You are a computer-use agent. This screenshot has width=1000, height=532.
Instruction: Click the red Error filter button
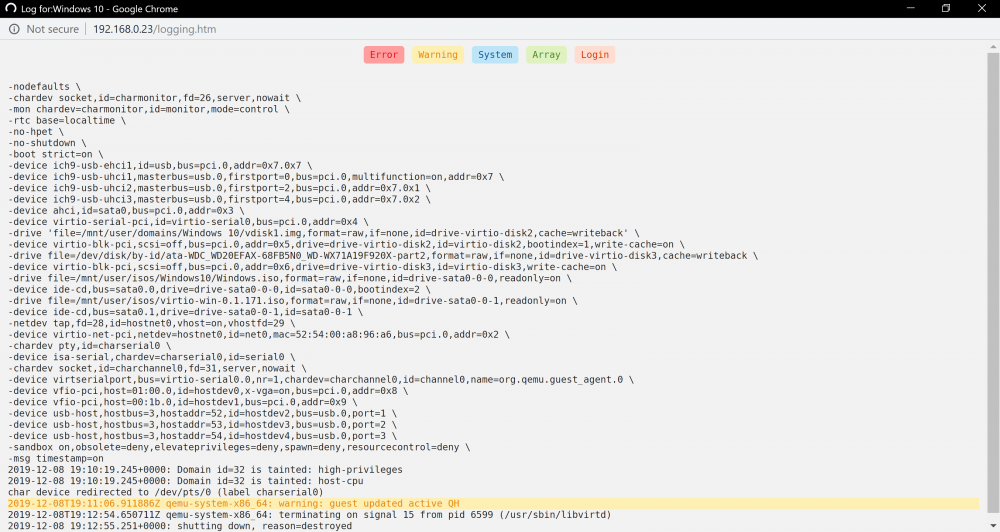click(384, 55)
